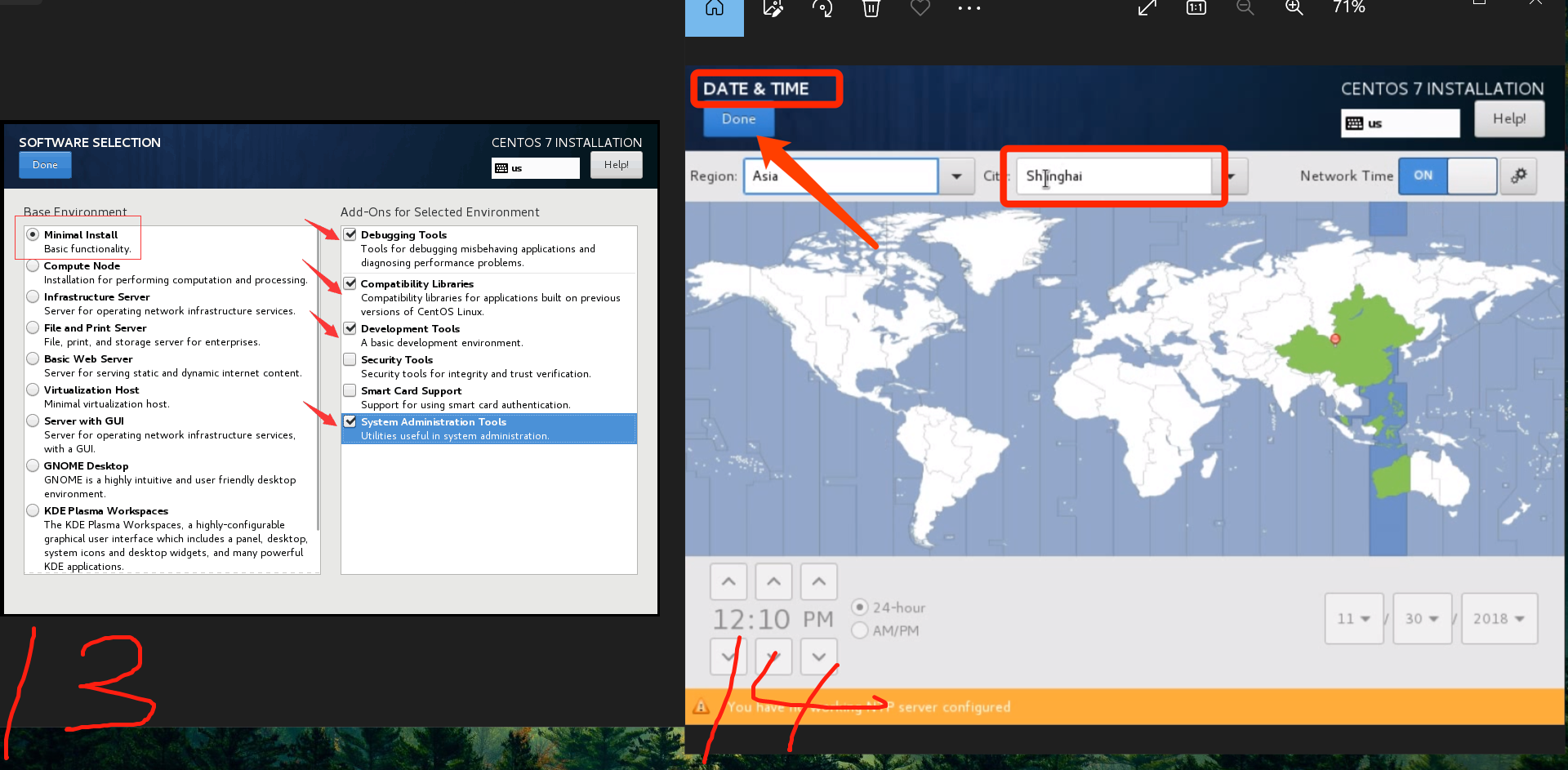
Task: Decrease the minutes with the down arrow
Action: 773,657
